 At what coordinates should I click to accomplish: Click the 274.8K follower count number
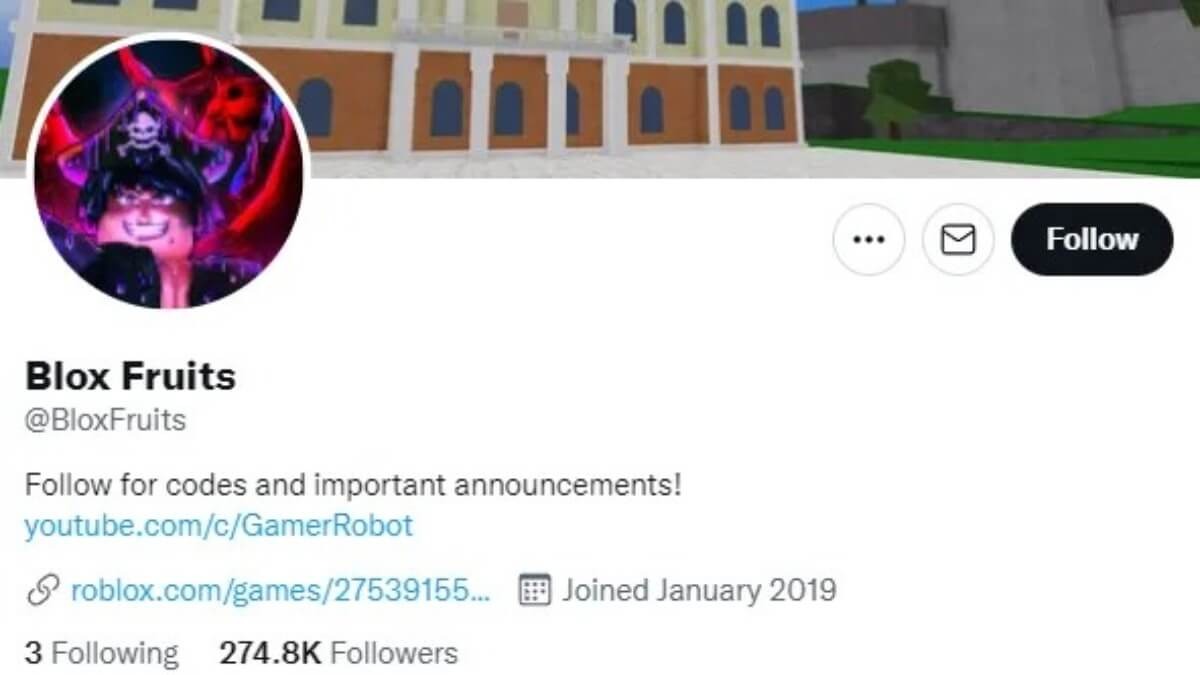(x=270, y=653)
